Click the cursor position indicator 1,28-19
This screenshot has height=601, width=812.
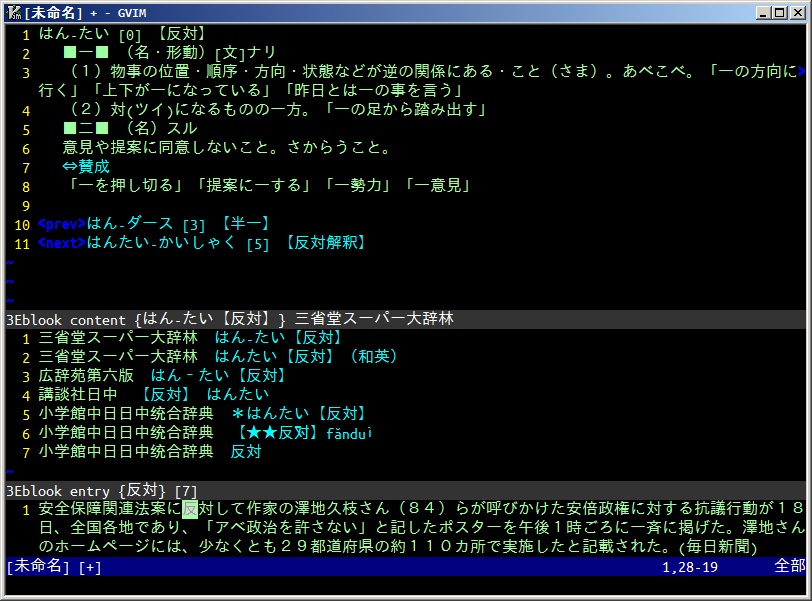[x=690, y=567]
